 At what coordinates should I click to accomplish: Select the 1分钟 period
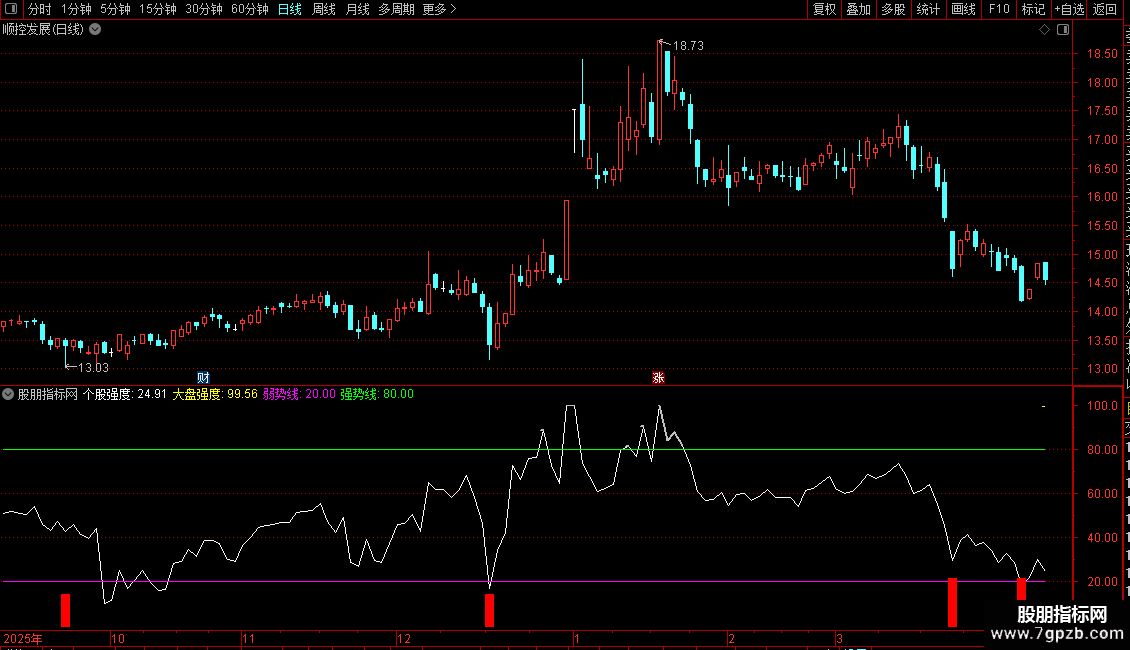(x=76, y=9)
